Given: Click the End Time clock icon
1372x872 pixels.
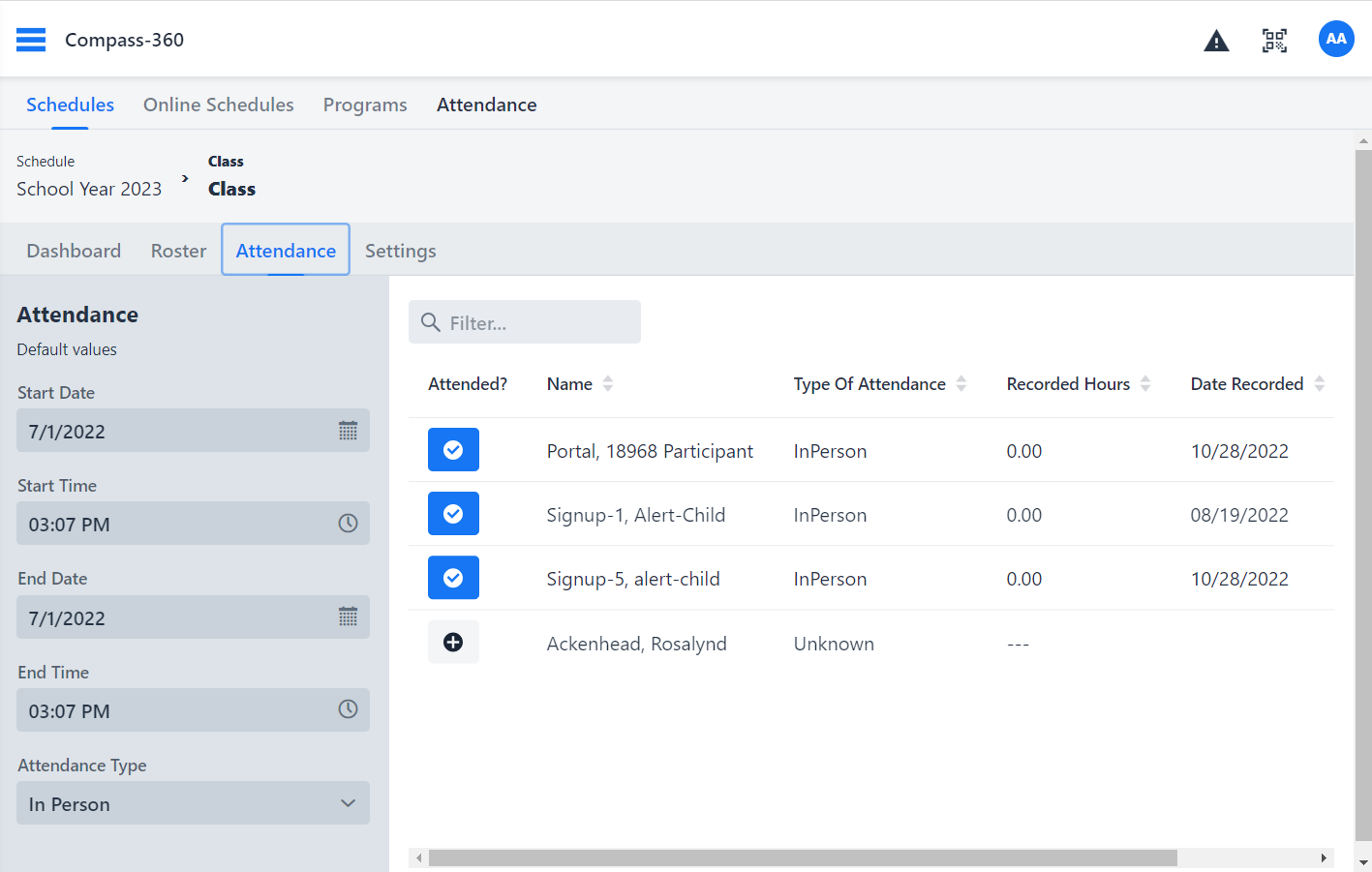Looking at the screenshot, I should coord(348,709).
